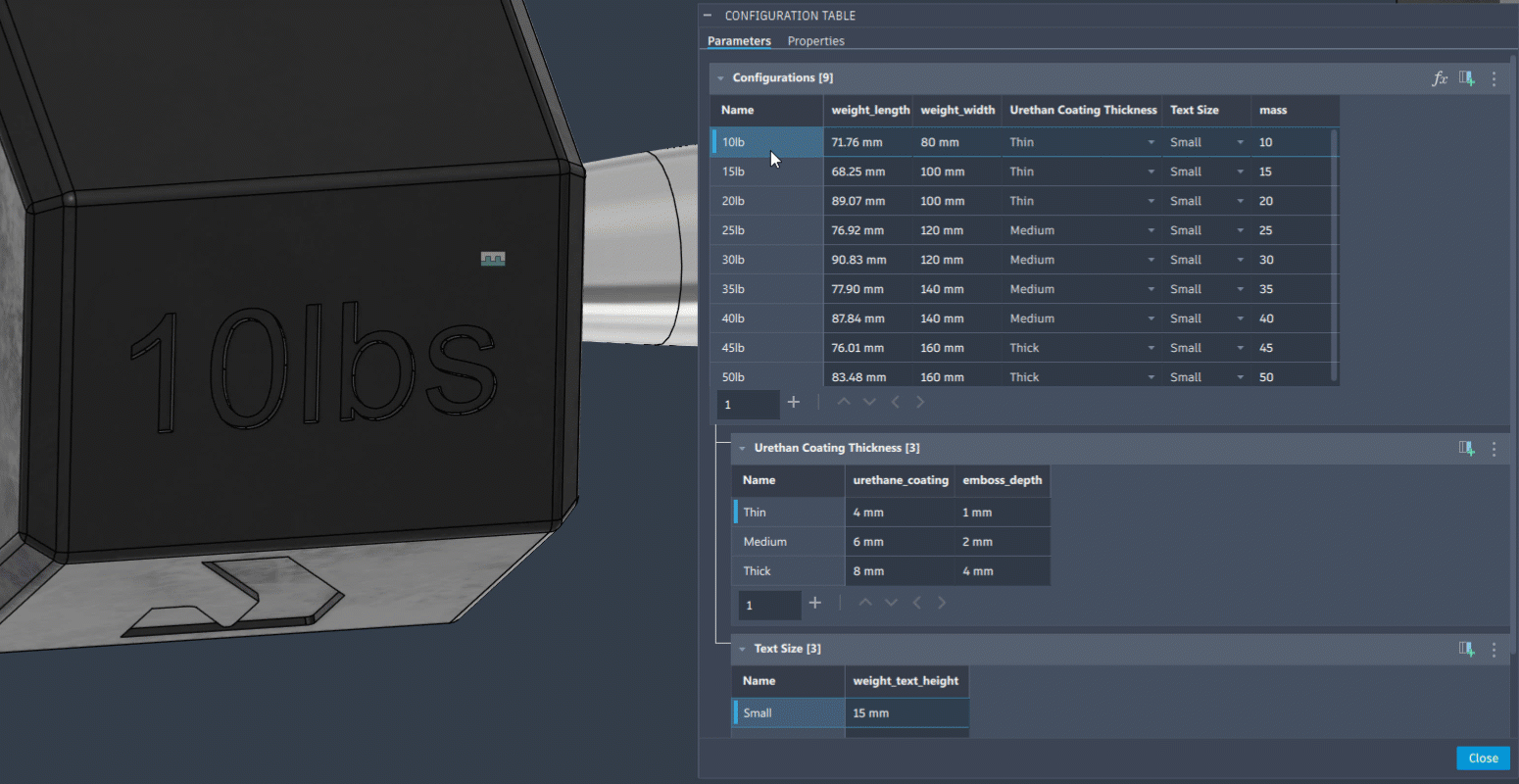
Task: Click the sketch icon on dumbbell face
Action: pos(493,259)
